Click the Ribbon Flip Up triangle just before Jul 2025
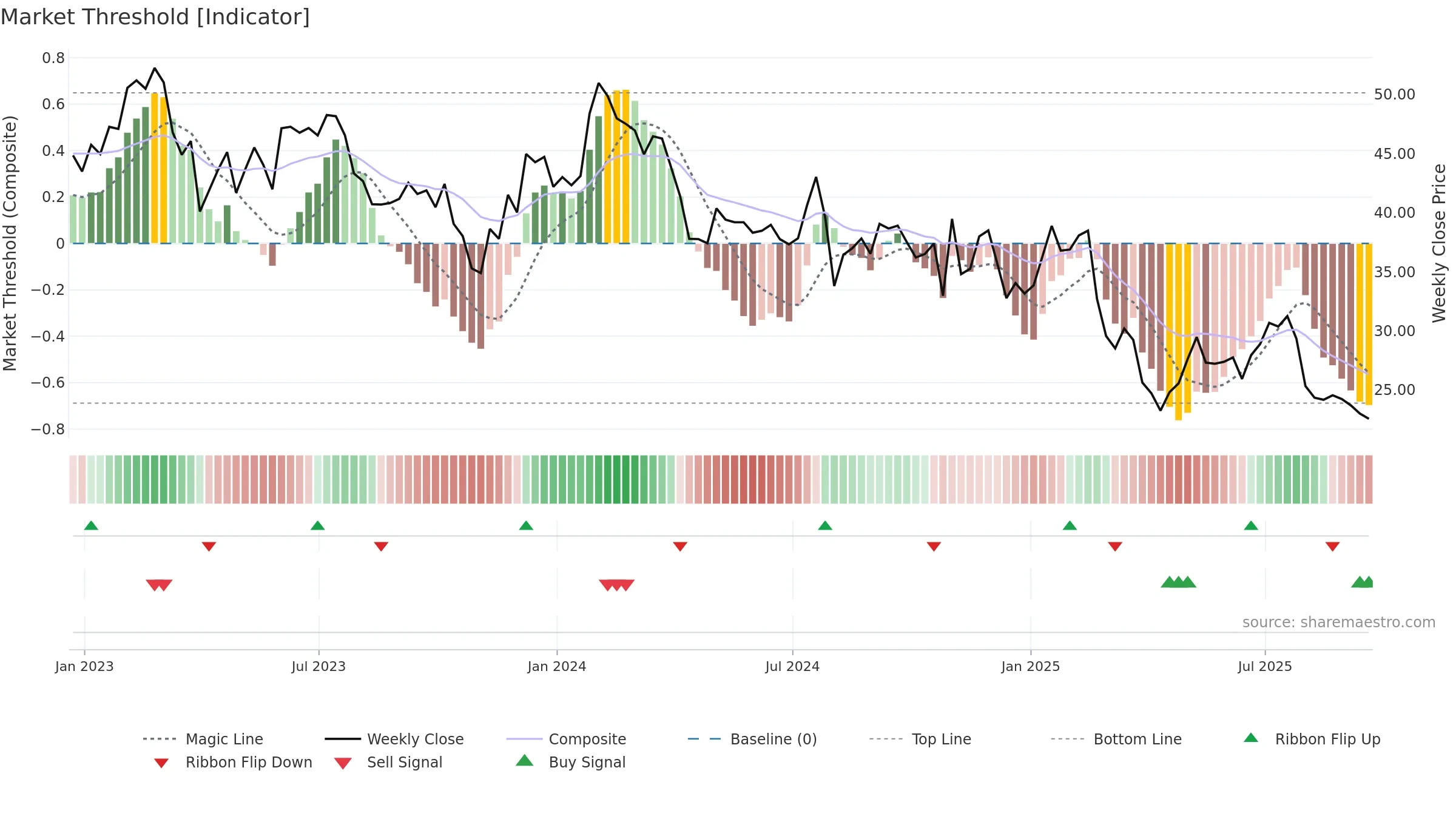 coord(1251,525)
